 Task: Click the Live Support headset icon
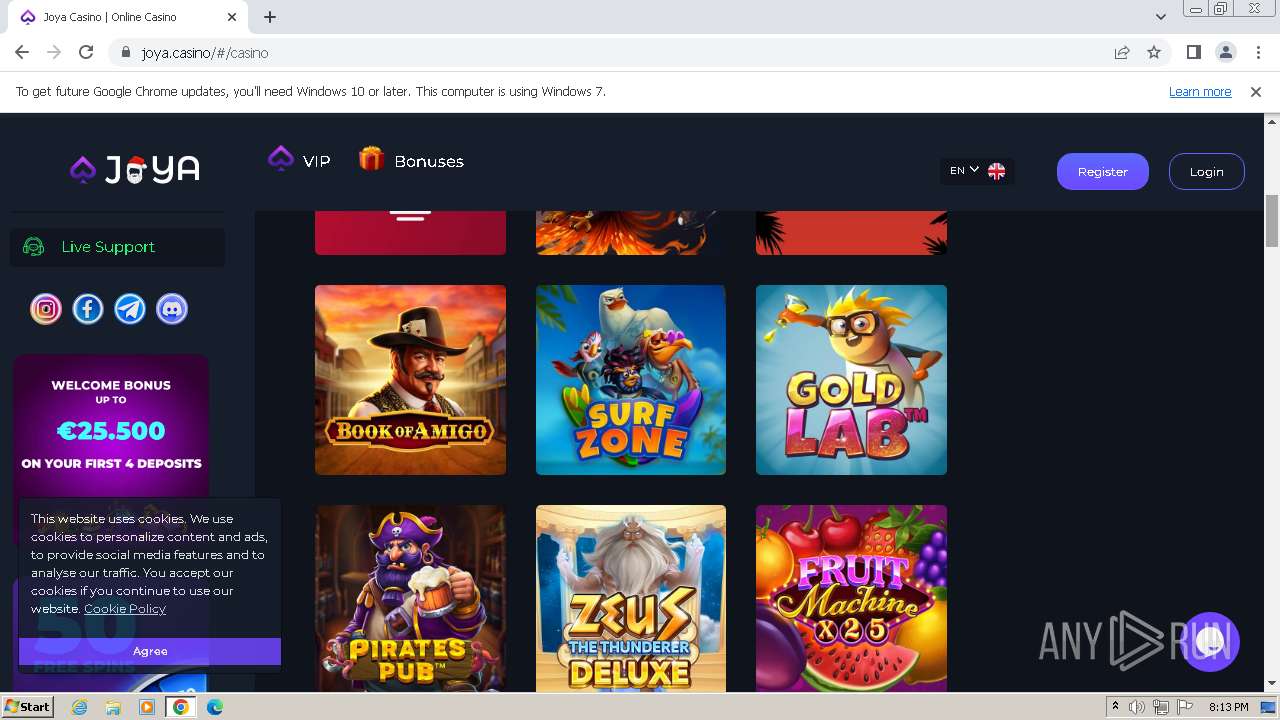click(34, 247)
